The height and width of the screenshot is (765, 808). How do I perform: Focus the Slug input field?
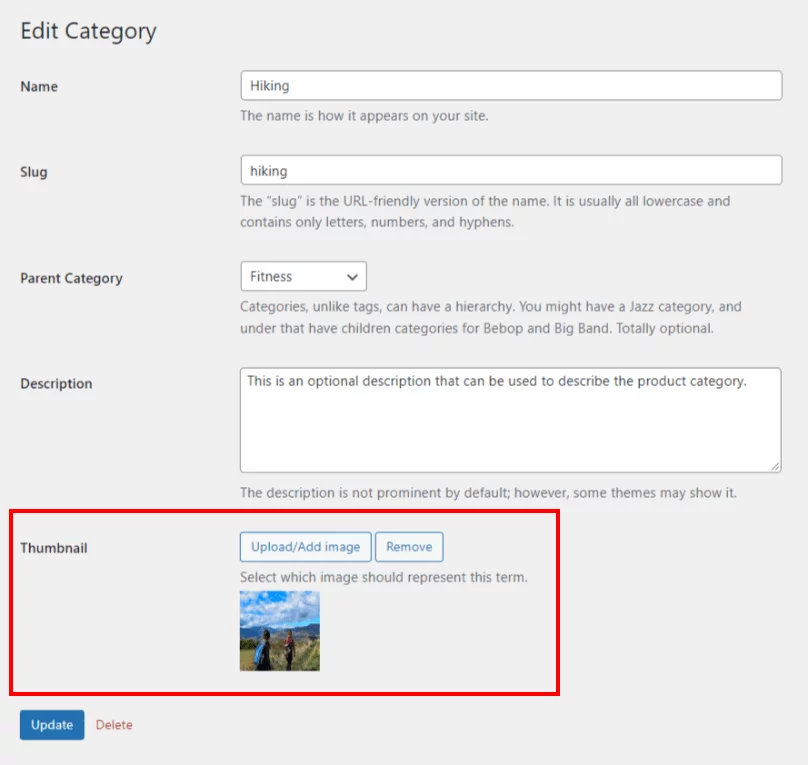pos(510,170)
